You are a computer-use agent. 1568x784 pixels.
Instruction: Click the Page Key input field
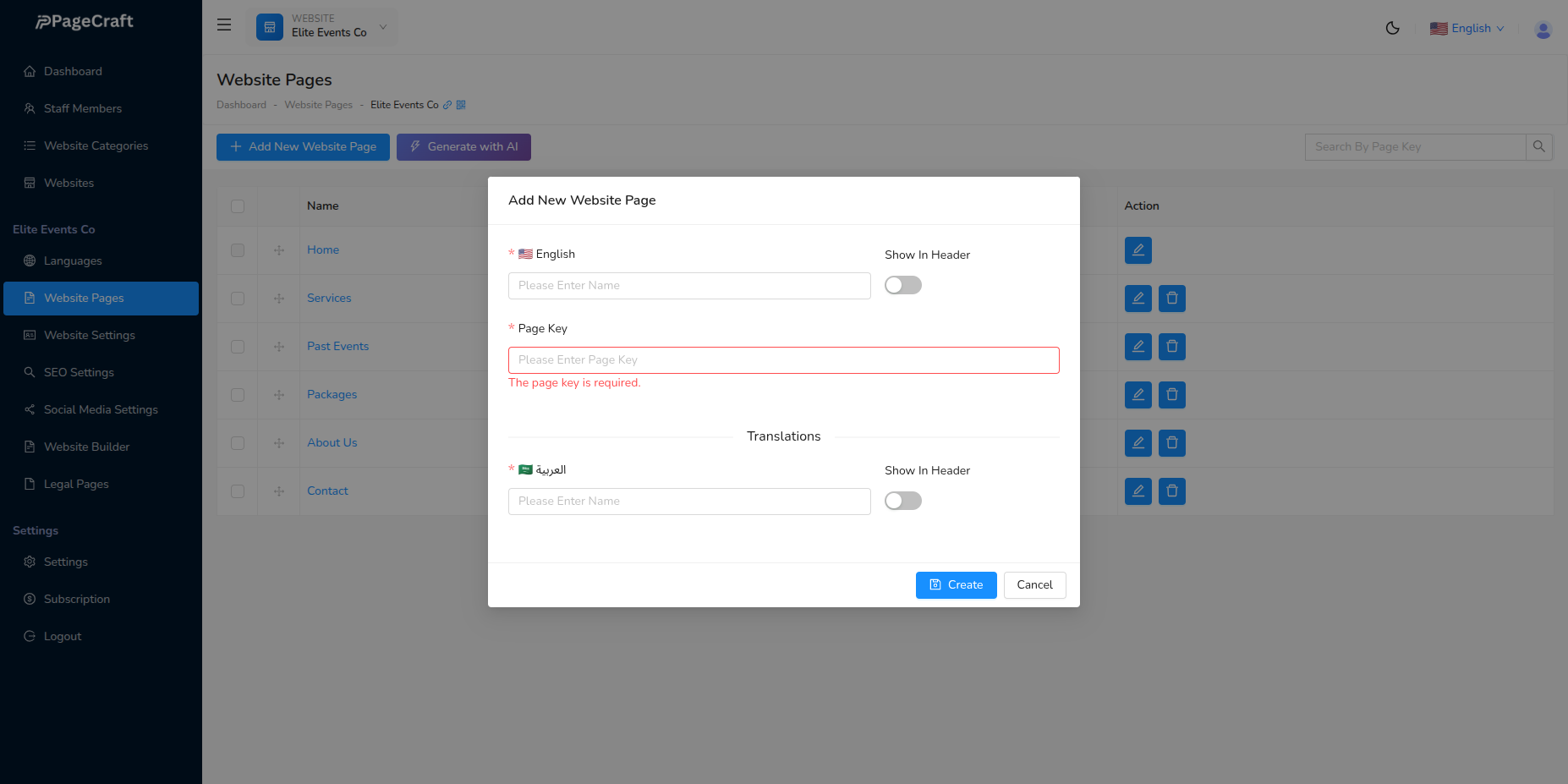click(x=783, y=360)
